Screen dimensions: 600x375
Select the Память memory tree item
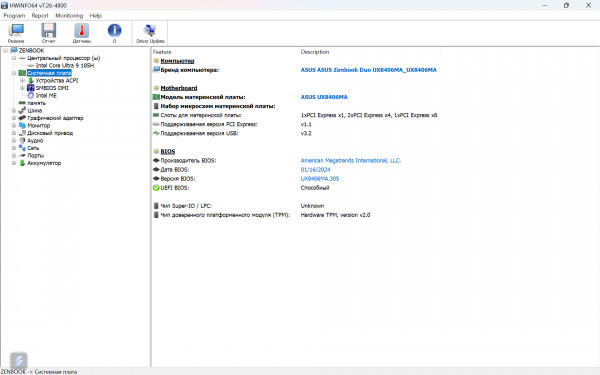tap(36, 103)
